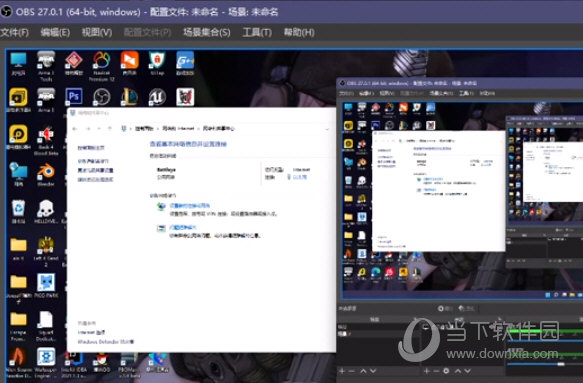583x383 pixels.
Task: Open the 以太网 connection link
Action: point(299,177)
